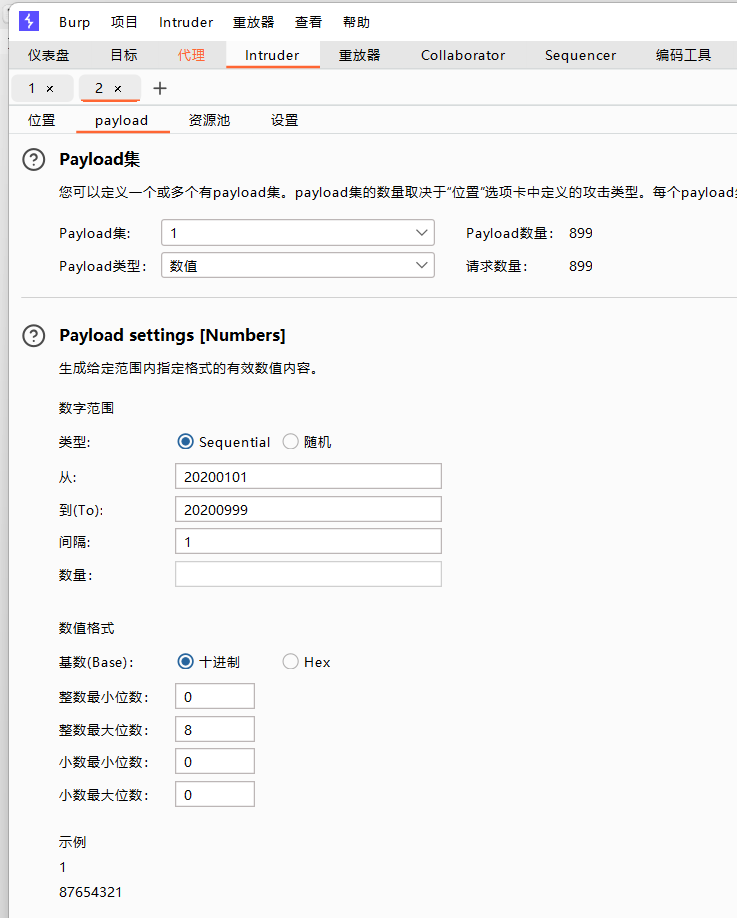This screenshot has width=737, height=918.
Task: Switch to the Intruder main tab
Action: (272, 55)
